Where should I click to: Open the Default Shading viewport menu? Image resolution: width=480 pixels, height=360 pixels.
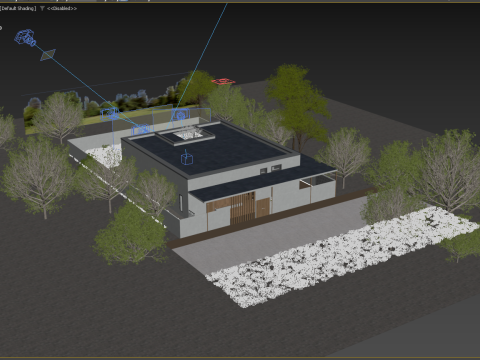[18, 8]
